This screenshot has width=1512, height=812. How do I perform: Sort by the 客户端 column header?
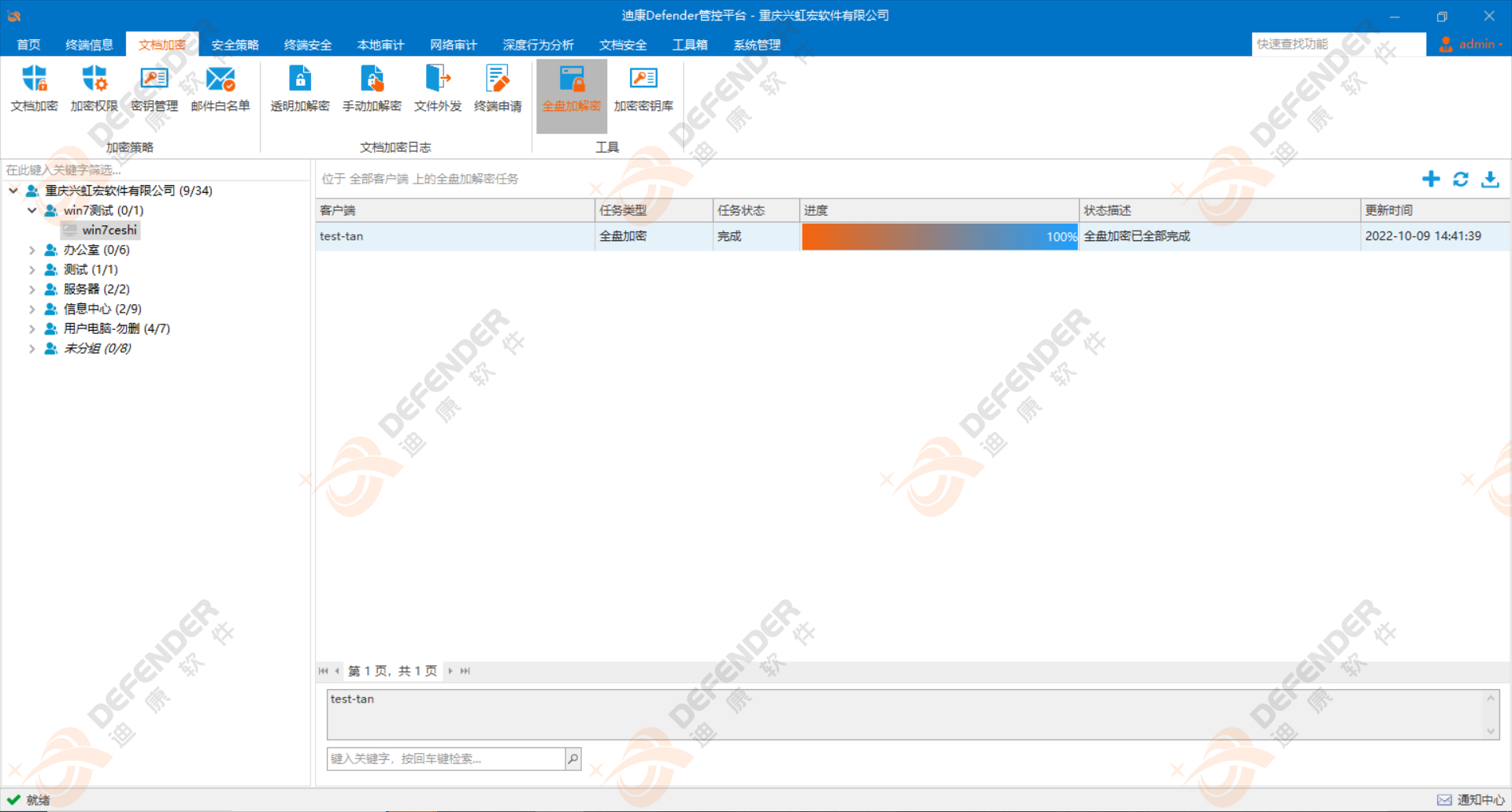(x=455, y=210)
